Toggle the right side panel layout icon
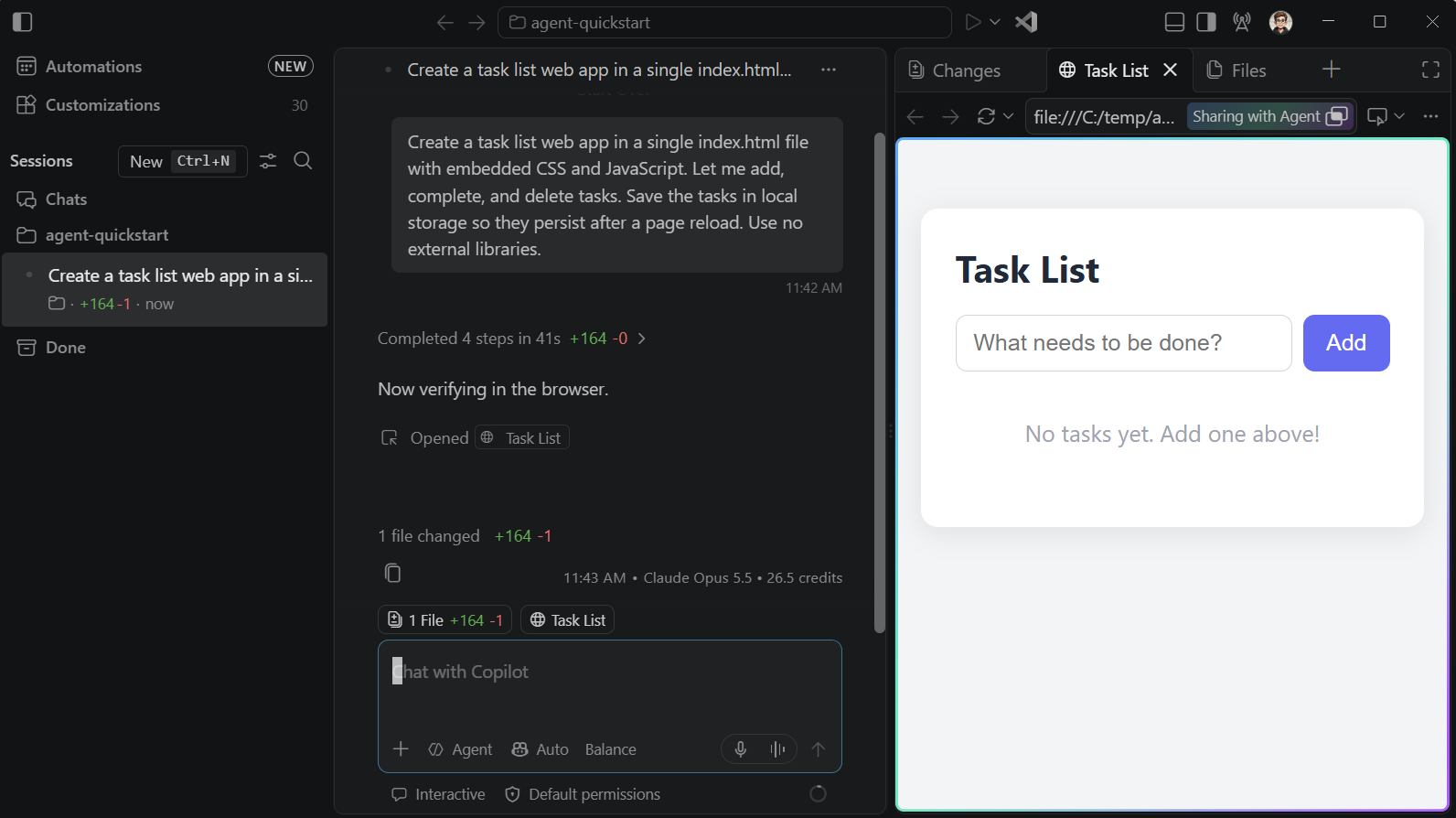Image resolution: width=1456 pixels, height=818 pixels. (1206, 22)
